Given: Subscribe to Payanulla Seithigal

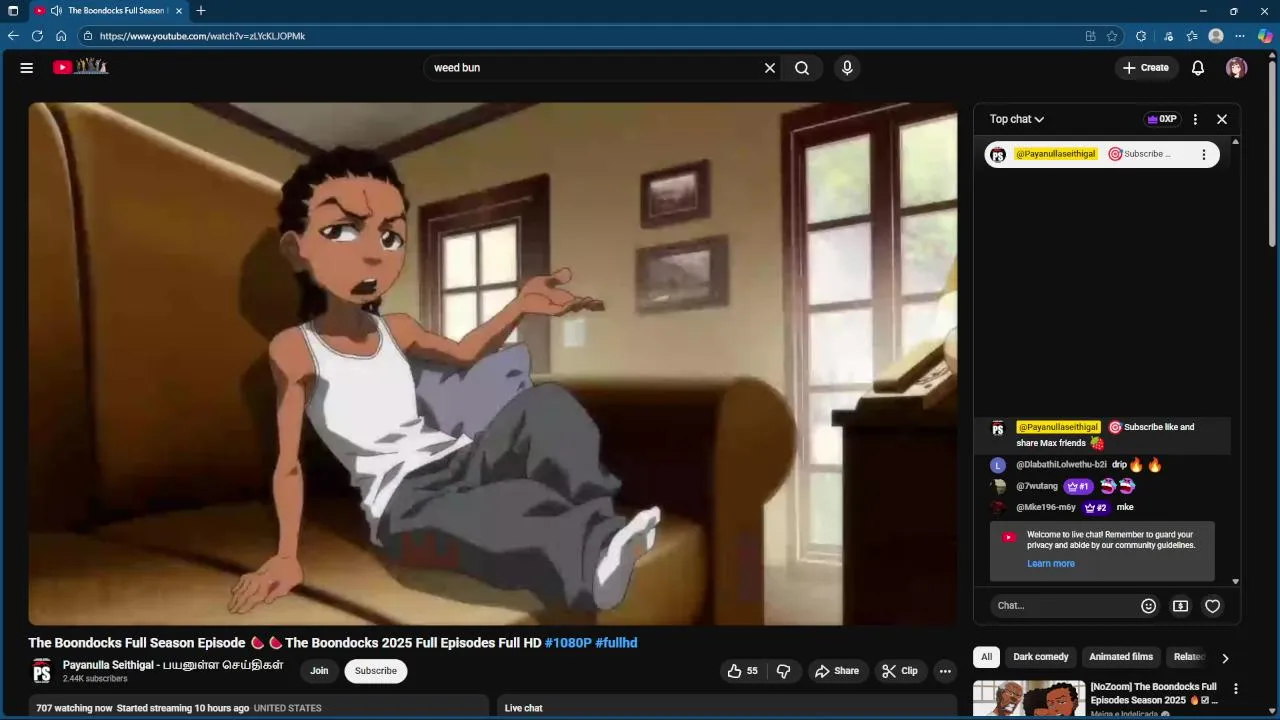Looking at the screenshot, I should coord(376,671).
